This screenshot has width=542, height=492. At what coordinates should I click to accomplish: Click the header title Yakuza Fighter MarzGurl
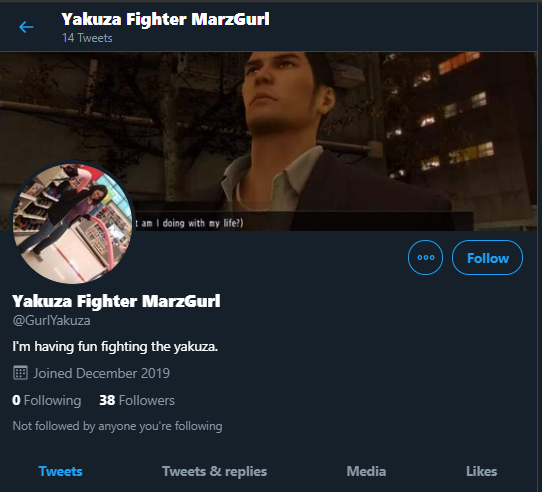point(165,19)
